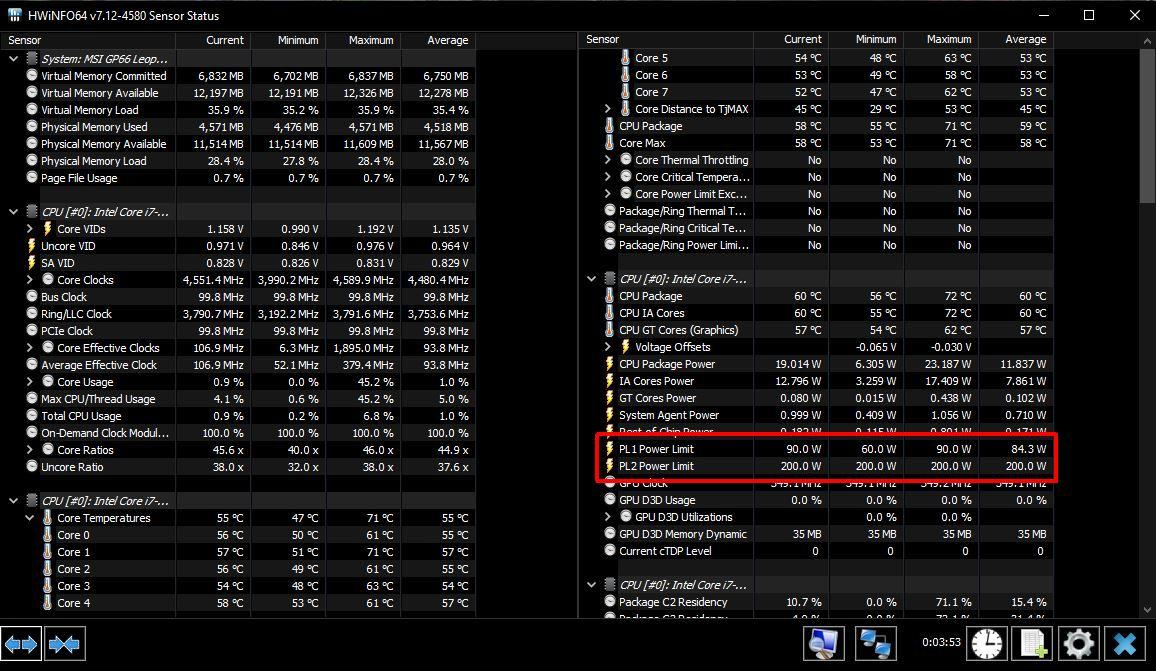This screenshot has height=671, width=1156.
Task: Click the 0:03:53 elapsed time display
Action: (941, 642)
